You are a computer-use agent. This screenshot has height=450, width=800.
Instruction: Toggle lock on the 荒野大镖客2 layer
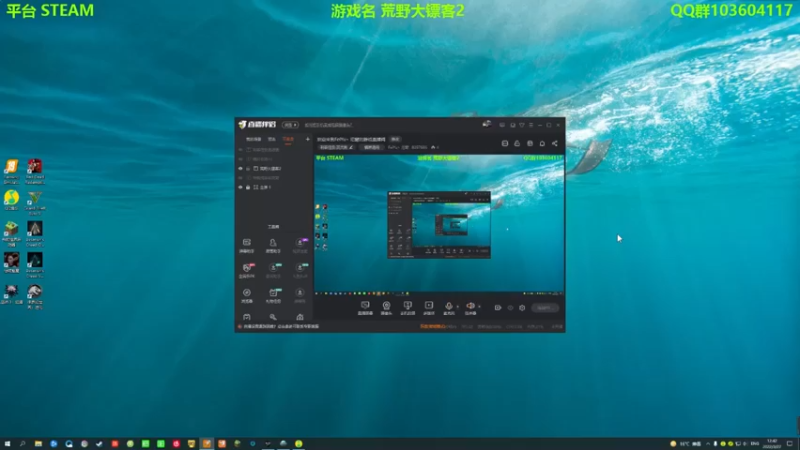click(248, 168)
